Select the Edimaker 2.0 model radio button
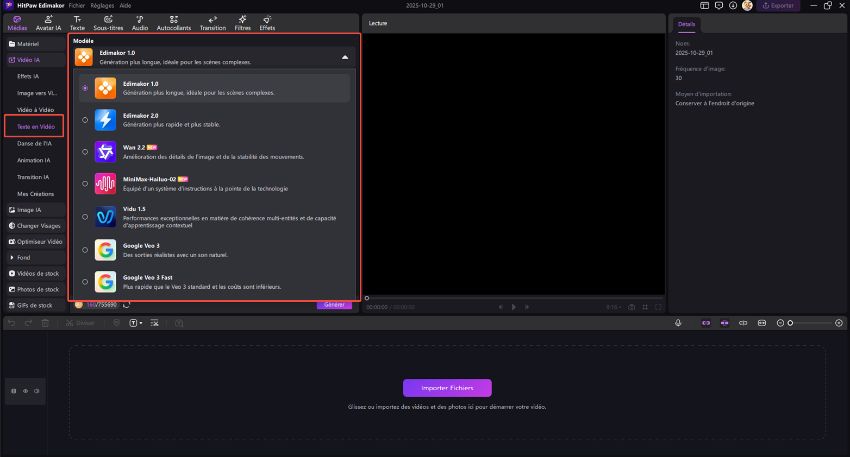This screenshot has height=457, width=850. [x=85, y=120]
